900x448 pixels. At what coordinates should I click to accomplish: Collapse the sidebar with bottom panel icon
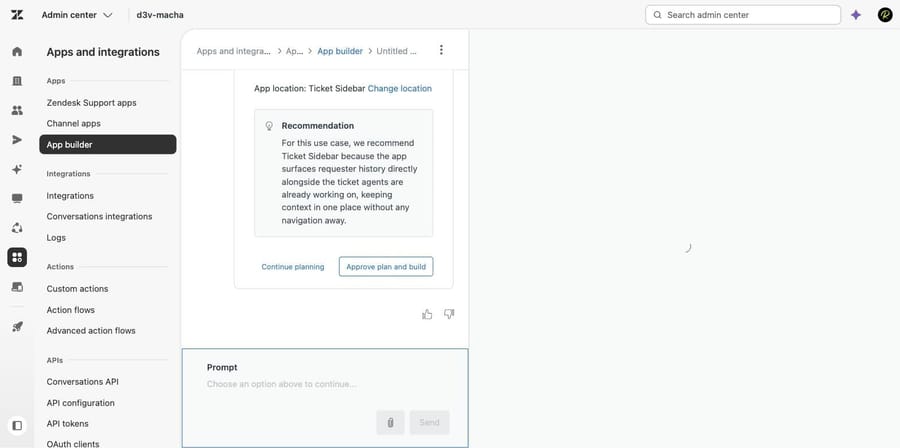[x=17, y=426]
